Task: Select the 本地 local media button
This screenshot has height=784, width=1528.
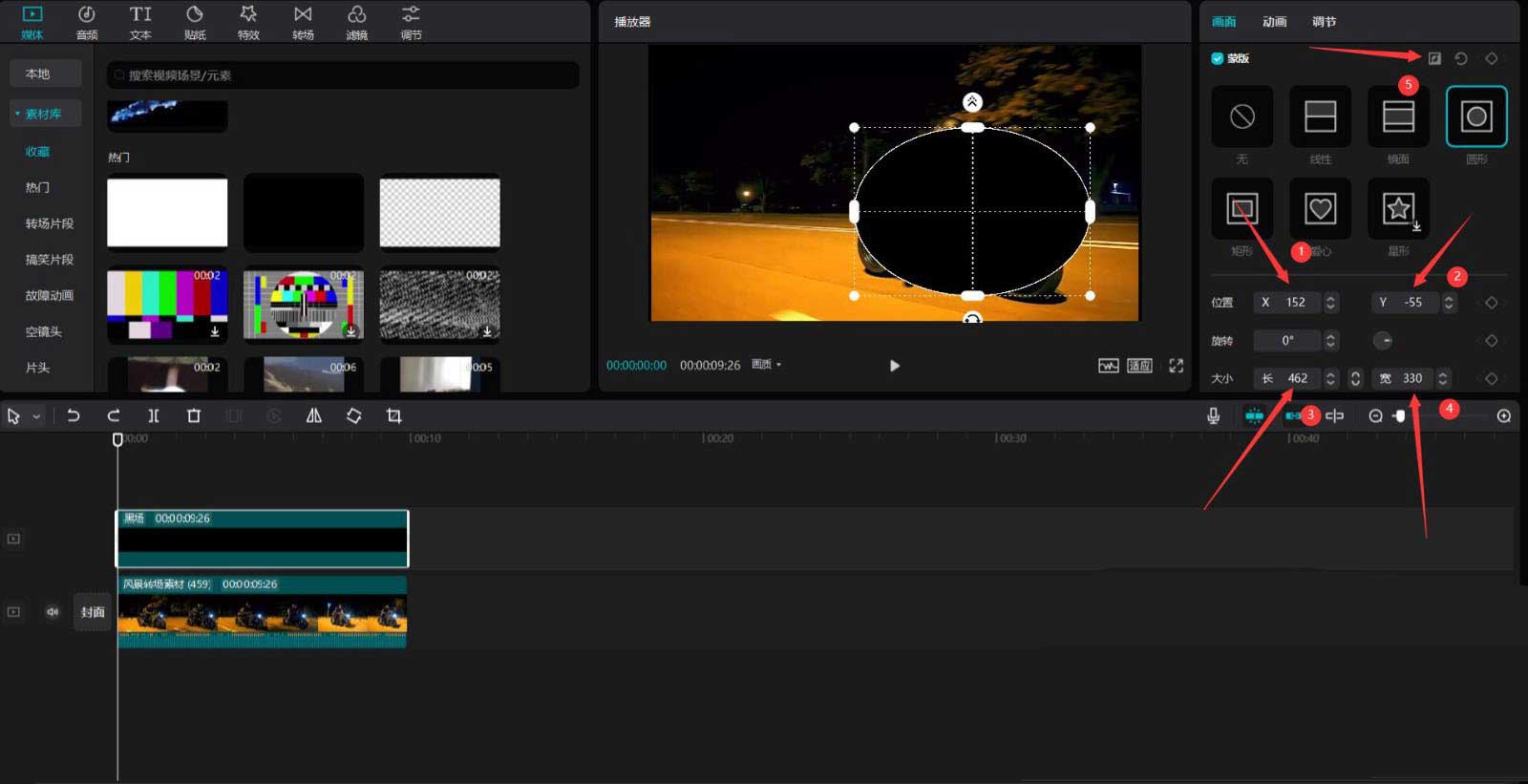Action: click(x=45, y=74)
